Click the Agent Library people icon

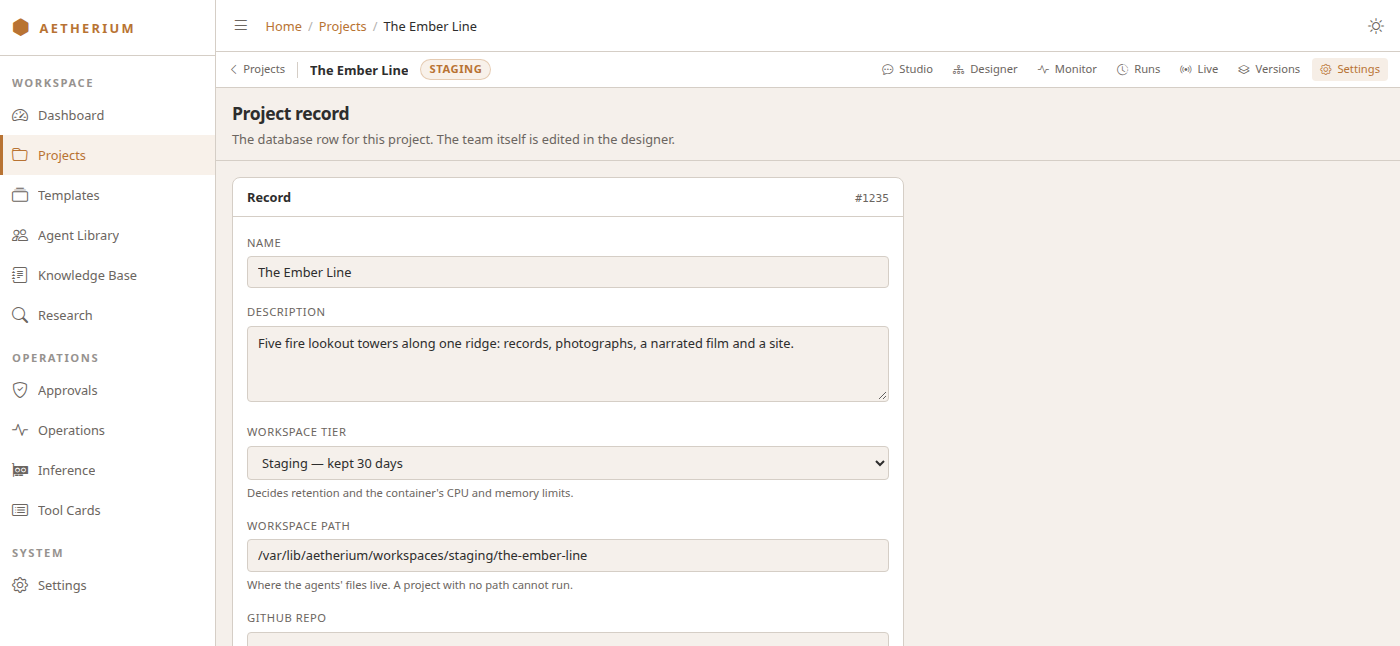pos(20,235)
